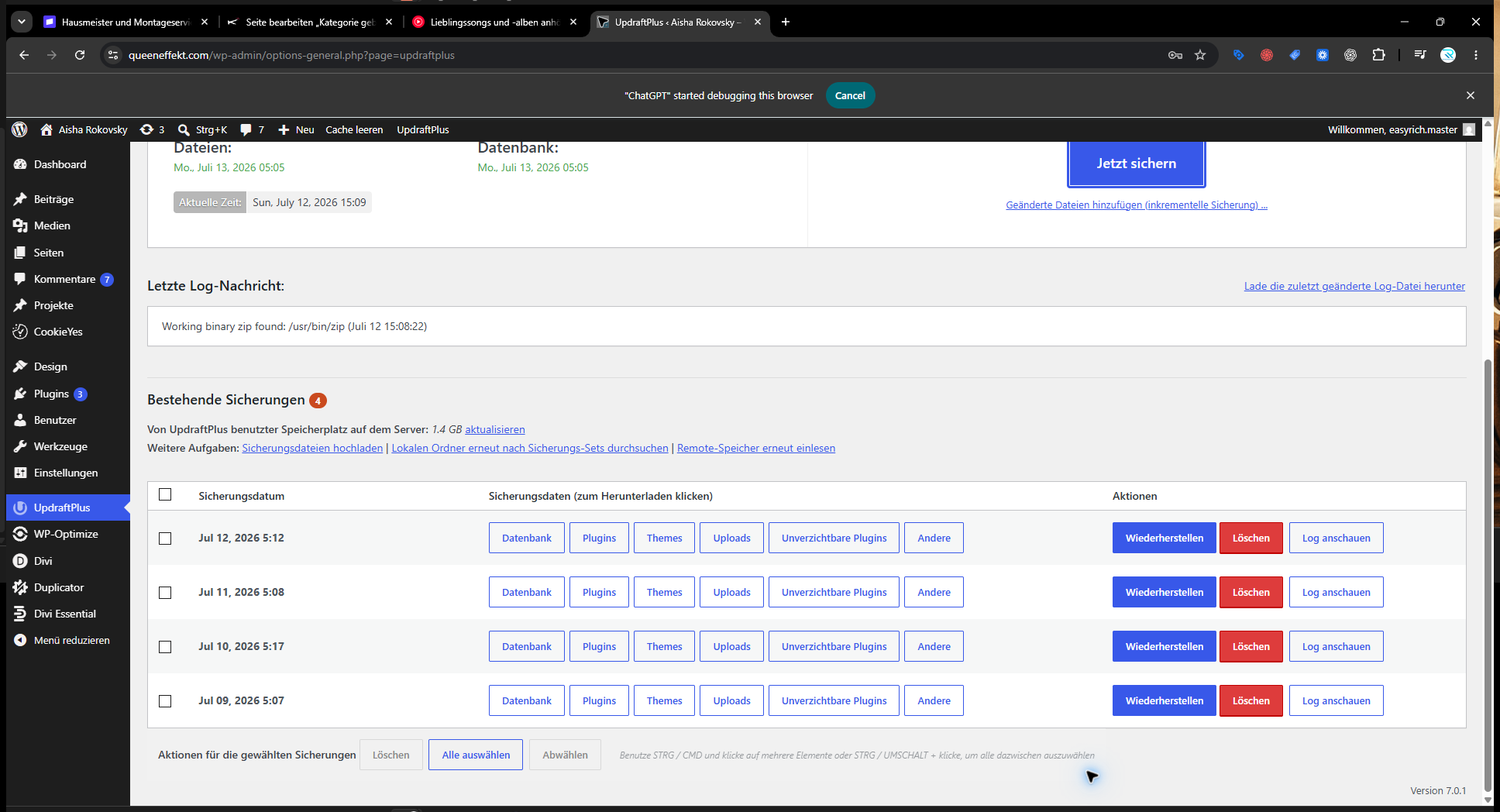Open the Medien sidebar icon
Screen dimensions: 1500x812
[20, 225]
